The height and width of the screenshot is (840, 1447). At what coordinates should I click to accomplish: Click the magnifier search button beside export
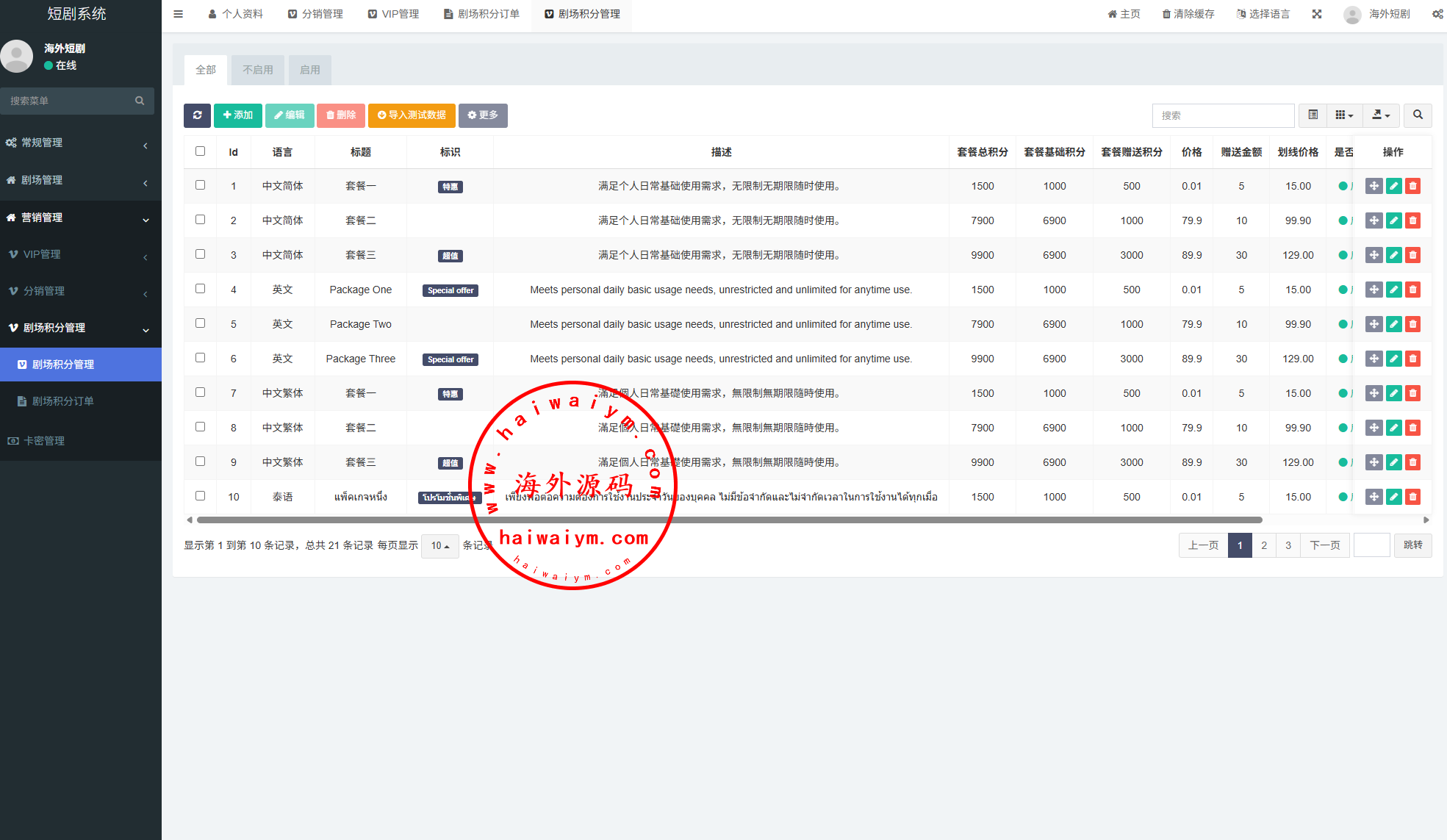(1418, 115)
